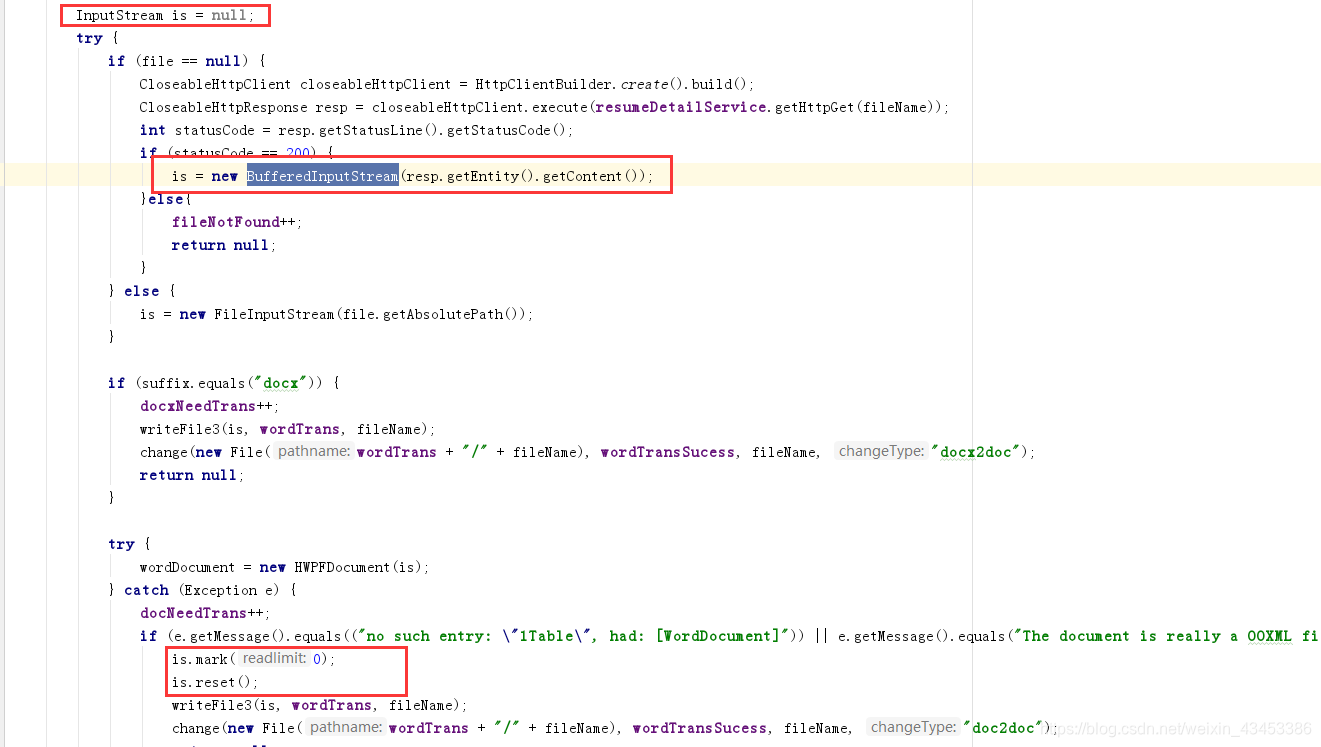Click the getHttpGet method call
The height and width of the screenshot is (747, 1321).
pyautogui.click(x=809, y=107)
